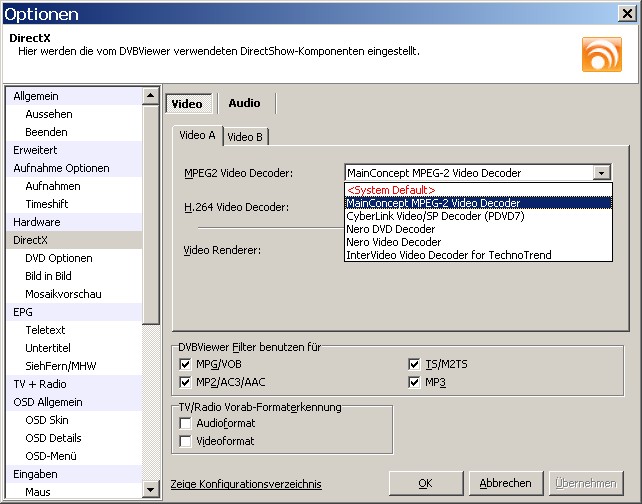Cancel with the Abbrechen button
The height and width of the screenshot is (504, 642).
(x=506, y=484)
